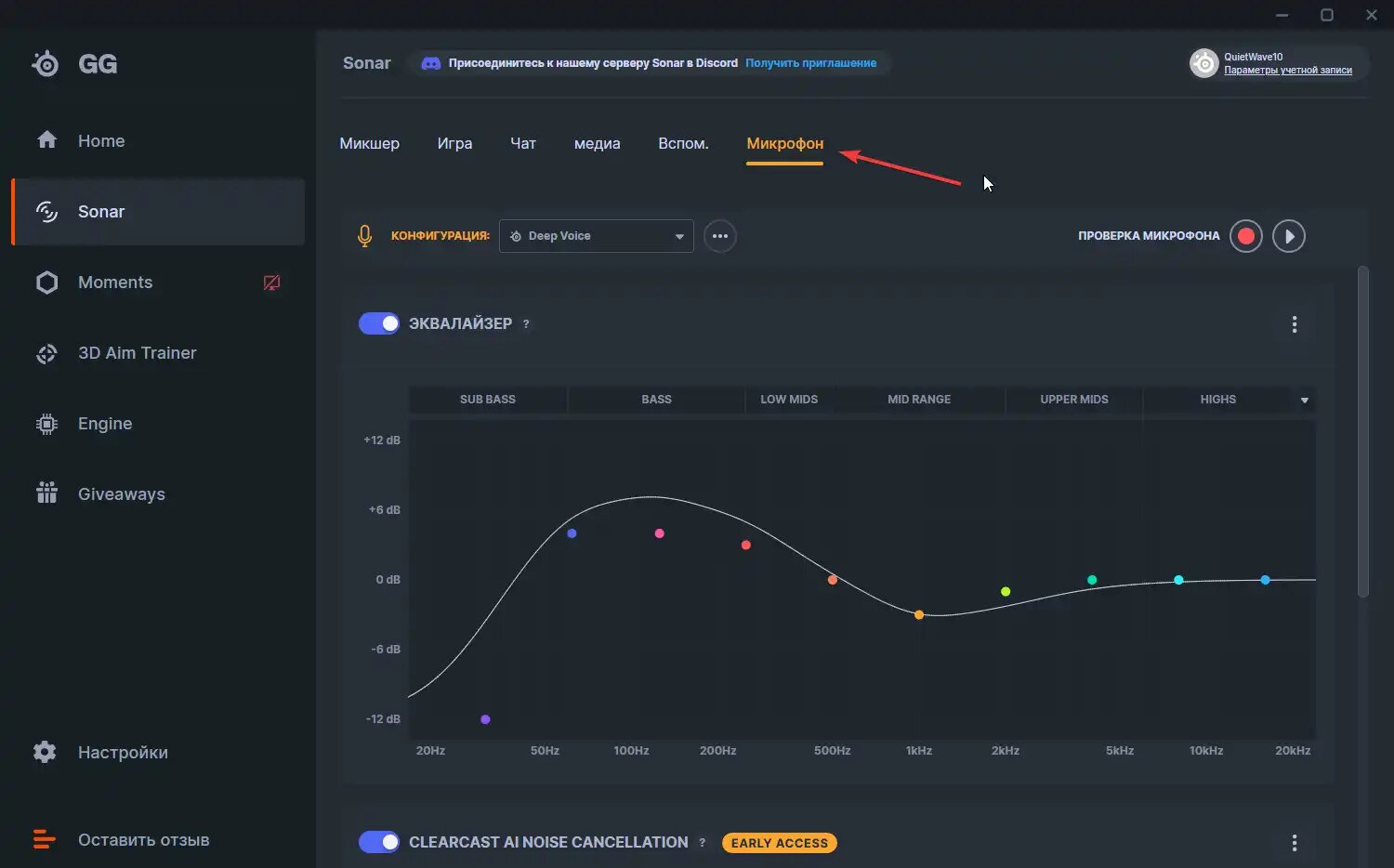Click the Giveaways gift icon
1394x868 pixels.
[x=46, y=493]
